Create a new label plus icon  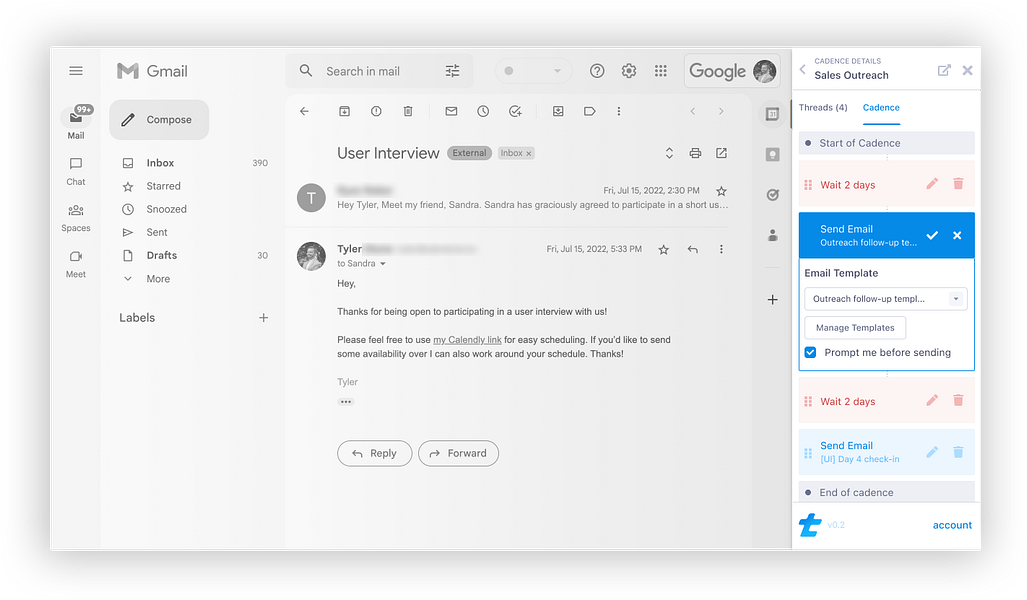point(263,318)
